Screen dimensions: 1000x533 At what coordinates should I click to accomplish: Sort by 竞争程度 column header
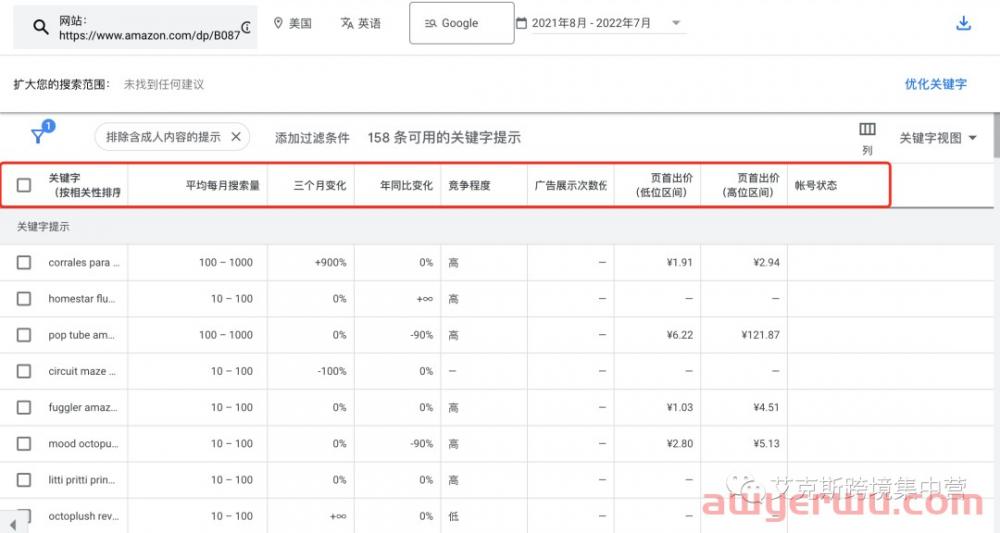[469, 185]
